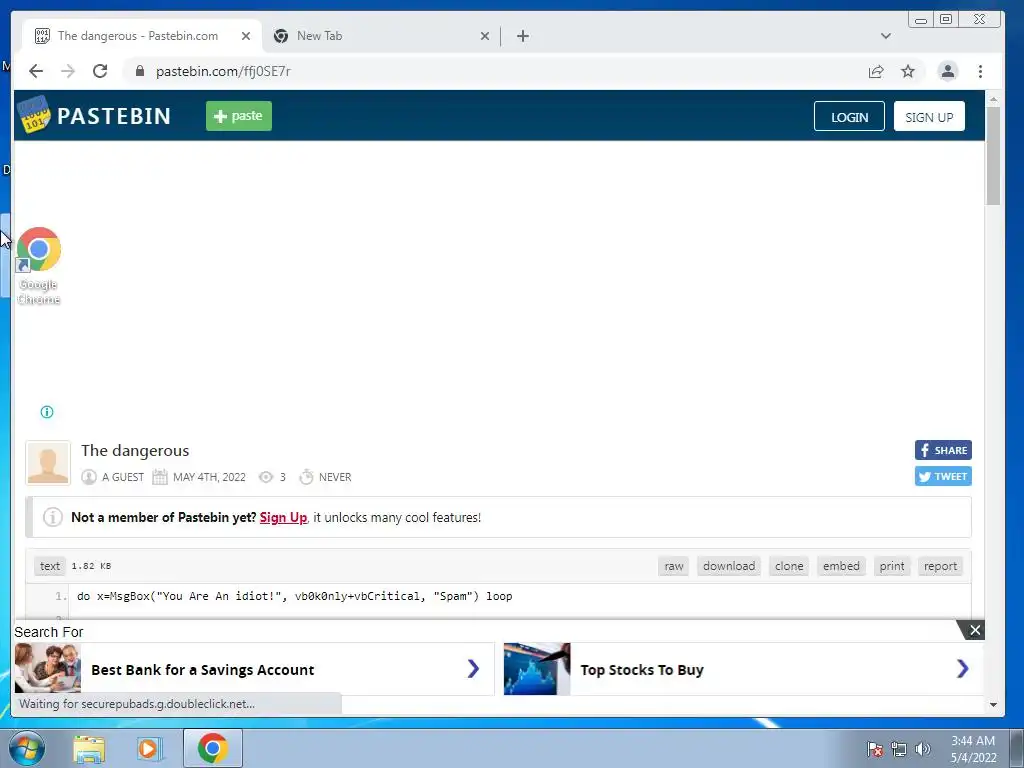Print the paste
Viewport: 1024px width, 768px height.
click(891, 566)
